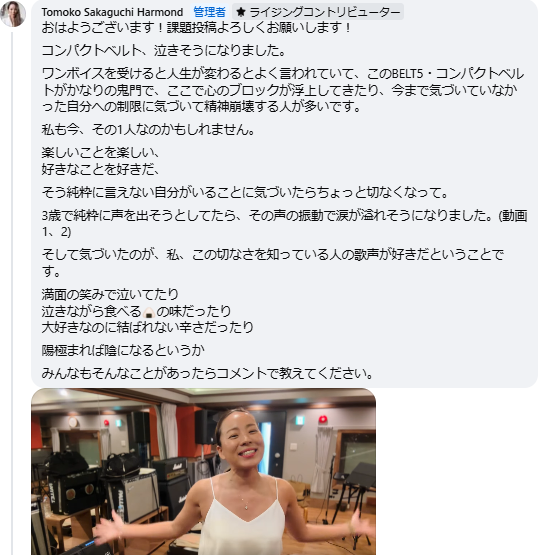The image size is (557, 555).
Task: Click the line 陽極まれば陰になるというか
Action: pos(123,350)
